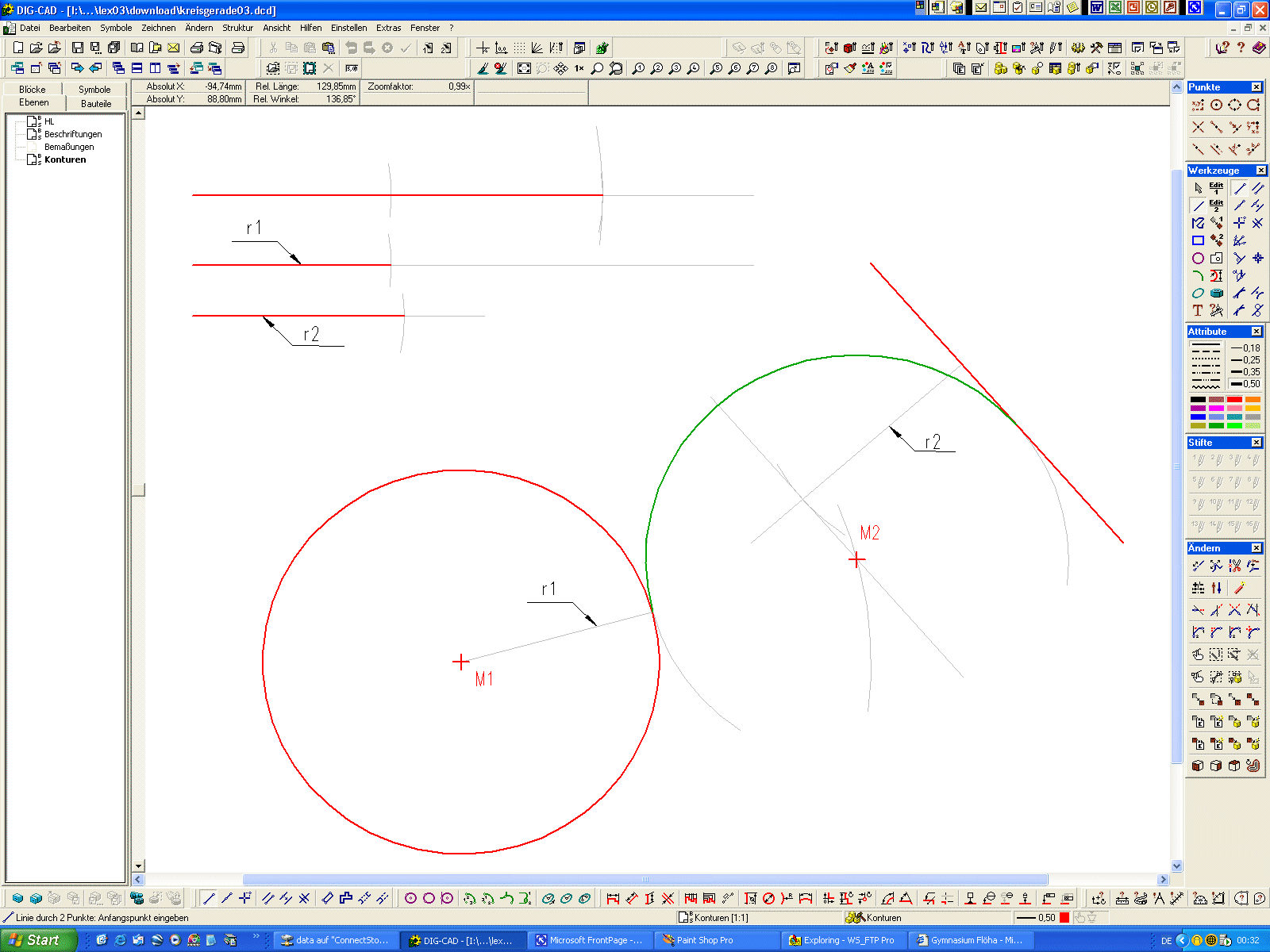Expand hidden quick launch items chevron
Viewport: 1270px width, 952px height.
click(256, 937)
